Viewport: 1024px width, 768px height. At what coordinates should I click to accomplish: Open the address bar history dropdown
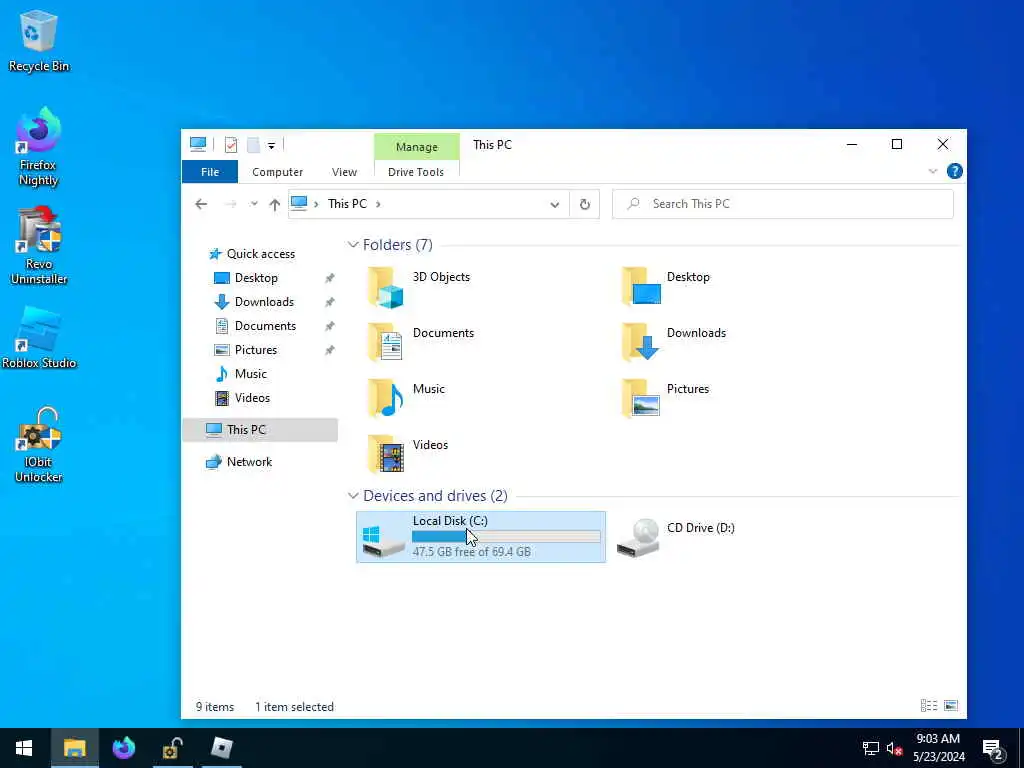(554, 204)
